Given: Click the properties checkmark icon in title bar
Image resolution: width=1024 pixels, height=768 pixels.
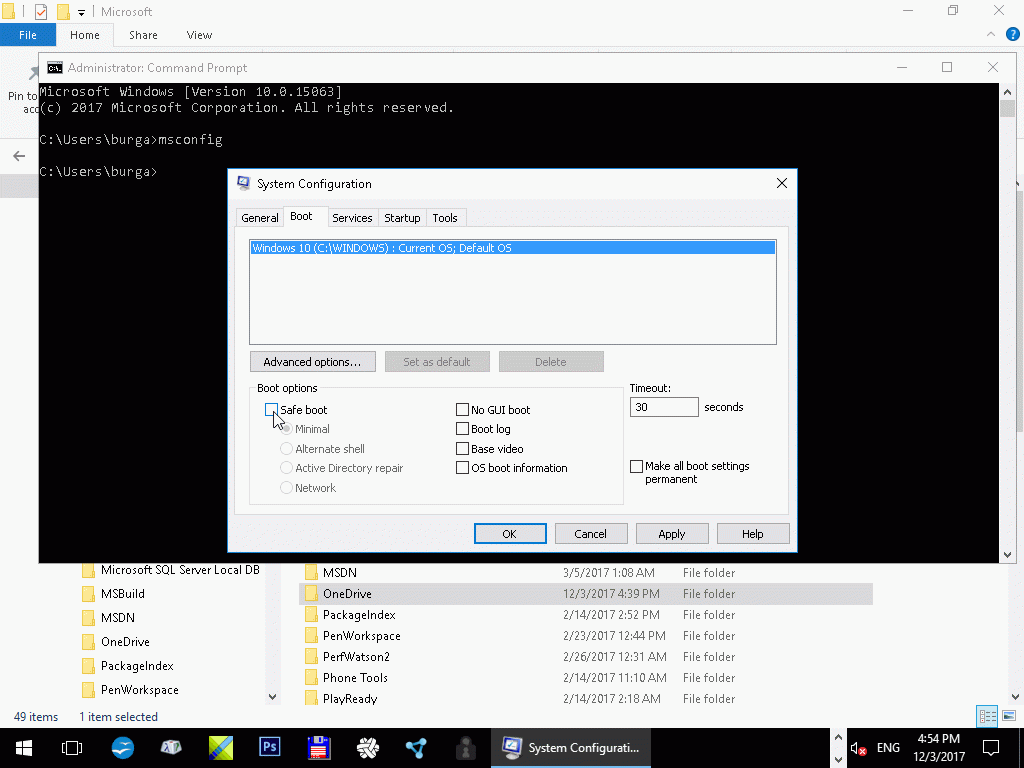Looking at the screenshot, I should (40, 12).
